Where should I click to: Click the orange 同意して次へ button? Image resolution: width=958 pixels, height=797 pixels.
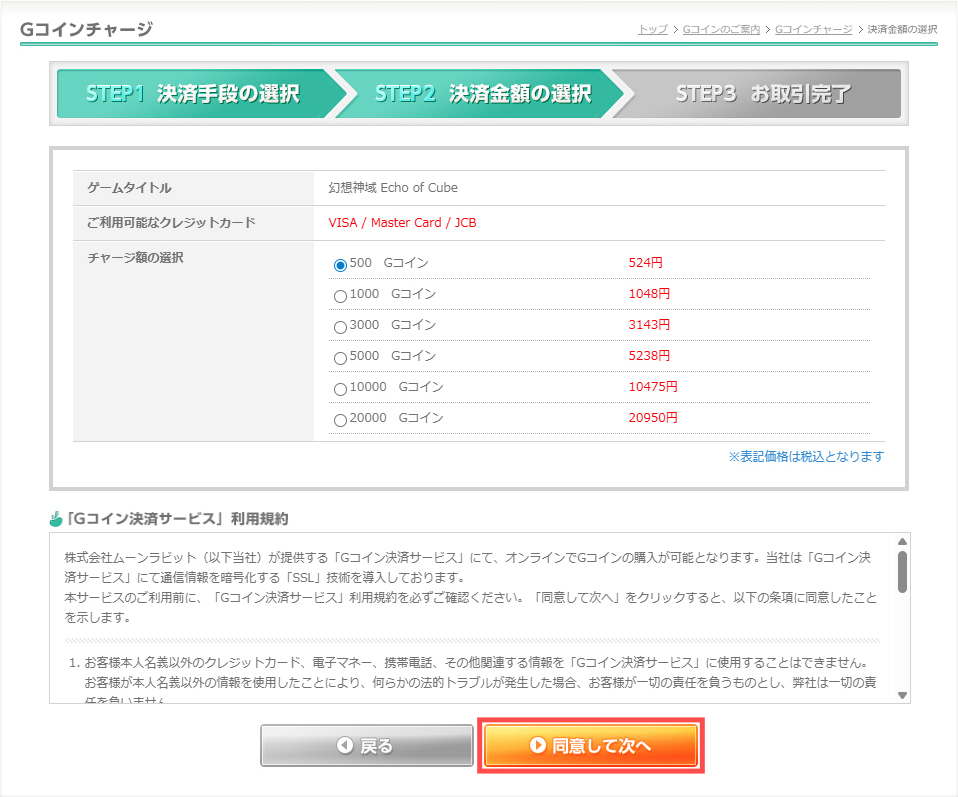[590, 745]
